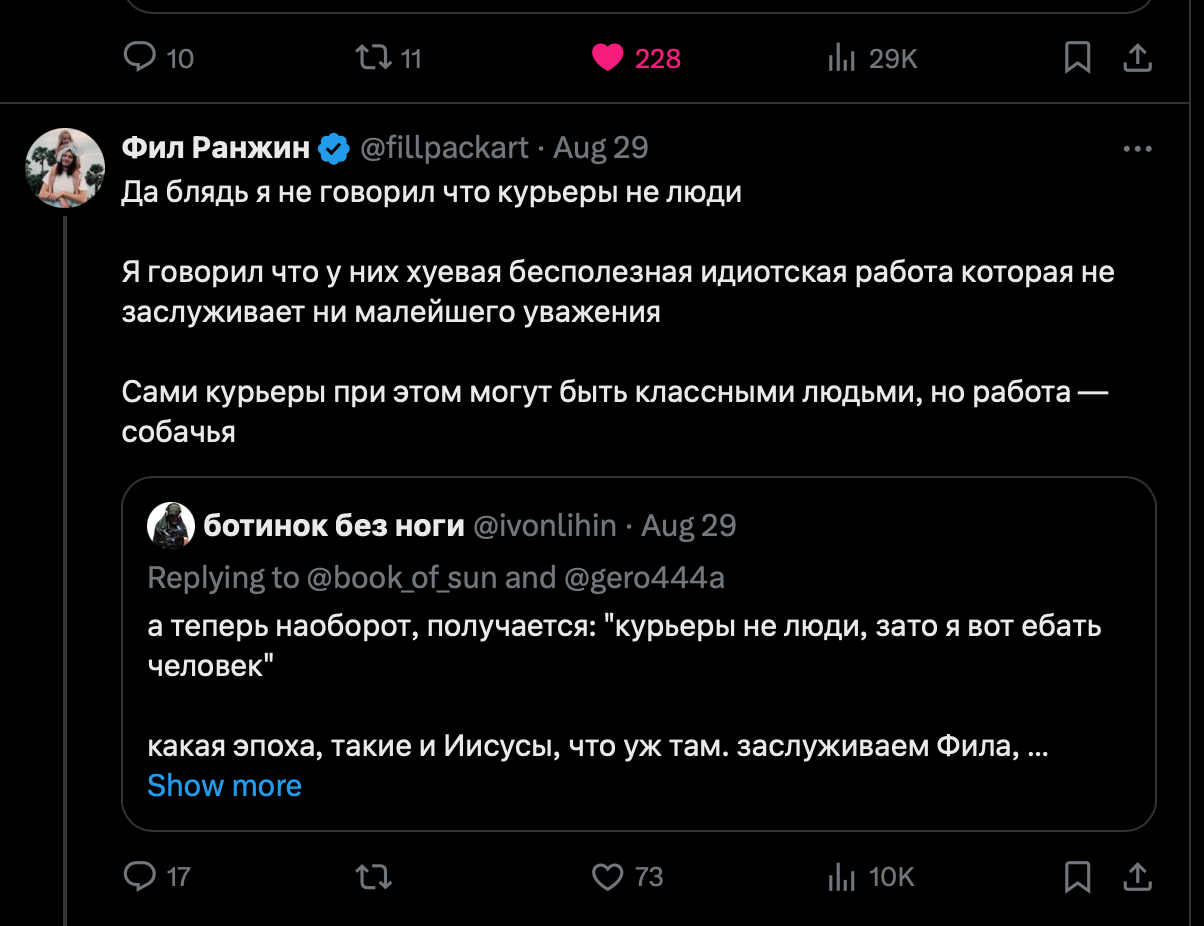Share the top tweet
Screen dimensions: 1204x926
tap(1137, 59)
